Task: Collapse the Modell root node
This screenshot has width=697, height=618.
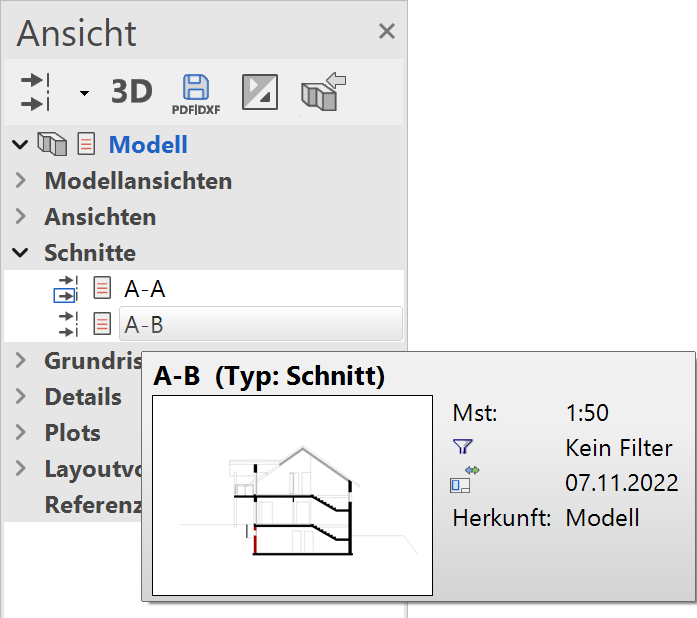Action: [x=20, y=144]
